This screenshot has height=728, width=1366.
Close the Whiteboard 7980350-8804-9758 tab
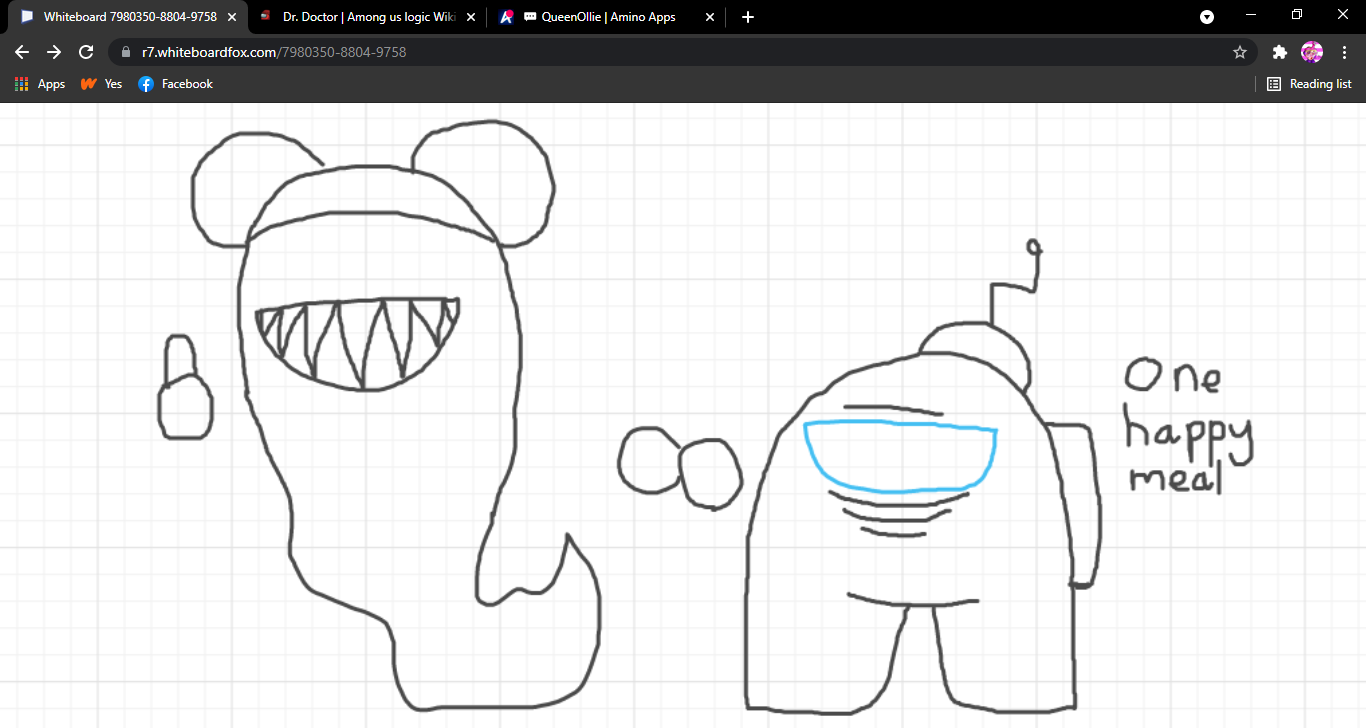tap(232, 17)
